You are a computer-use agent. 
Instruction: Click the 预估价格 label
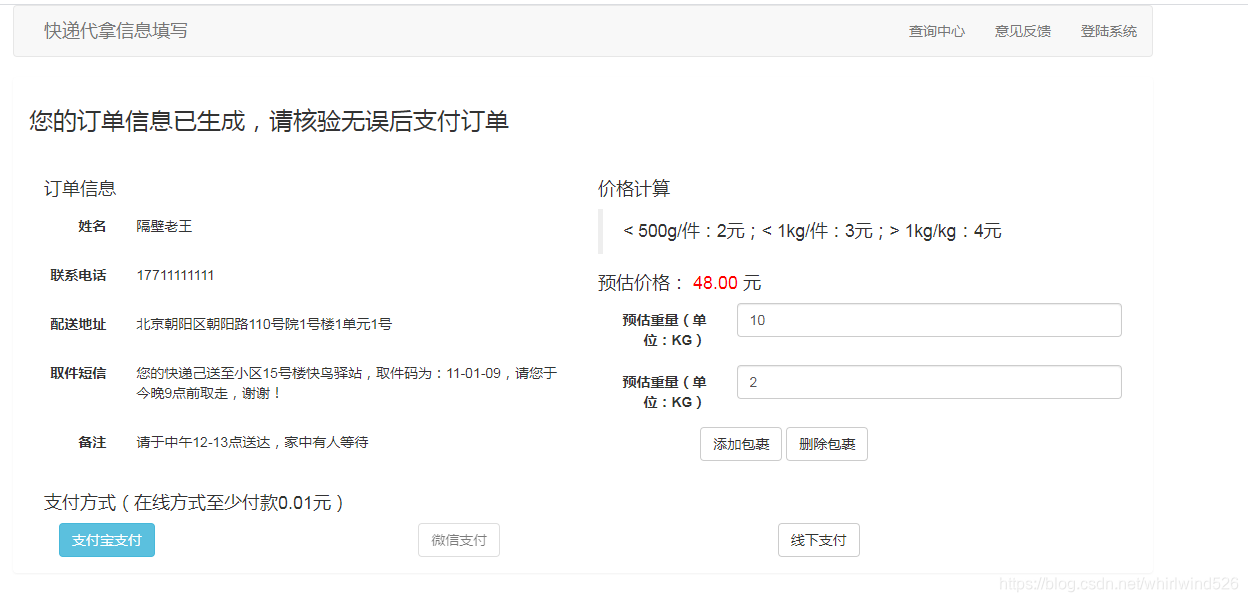[x=641, y=283]
